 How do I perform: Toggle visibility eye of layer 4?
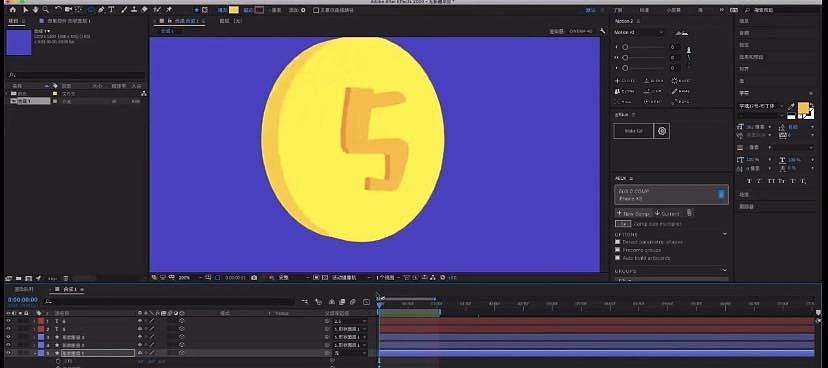click(x=8, y=345)
